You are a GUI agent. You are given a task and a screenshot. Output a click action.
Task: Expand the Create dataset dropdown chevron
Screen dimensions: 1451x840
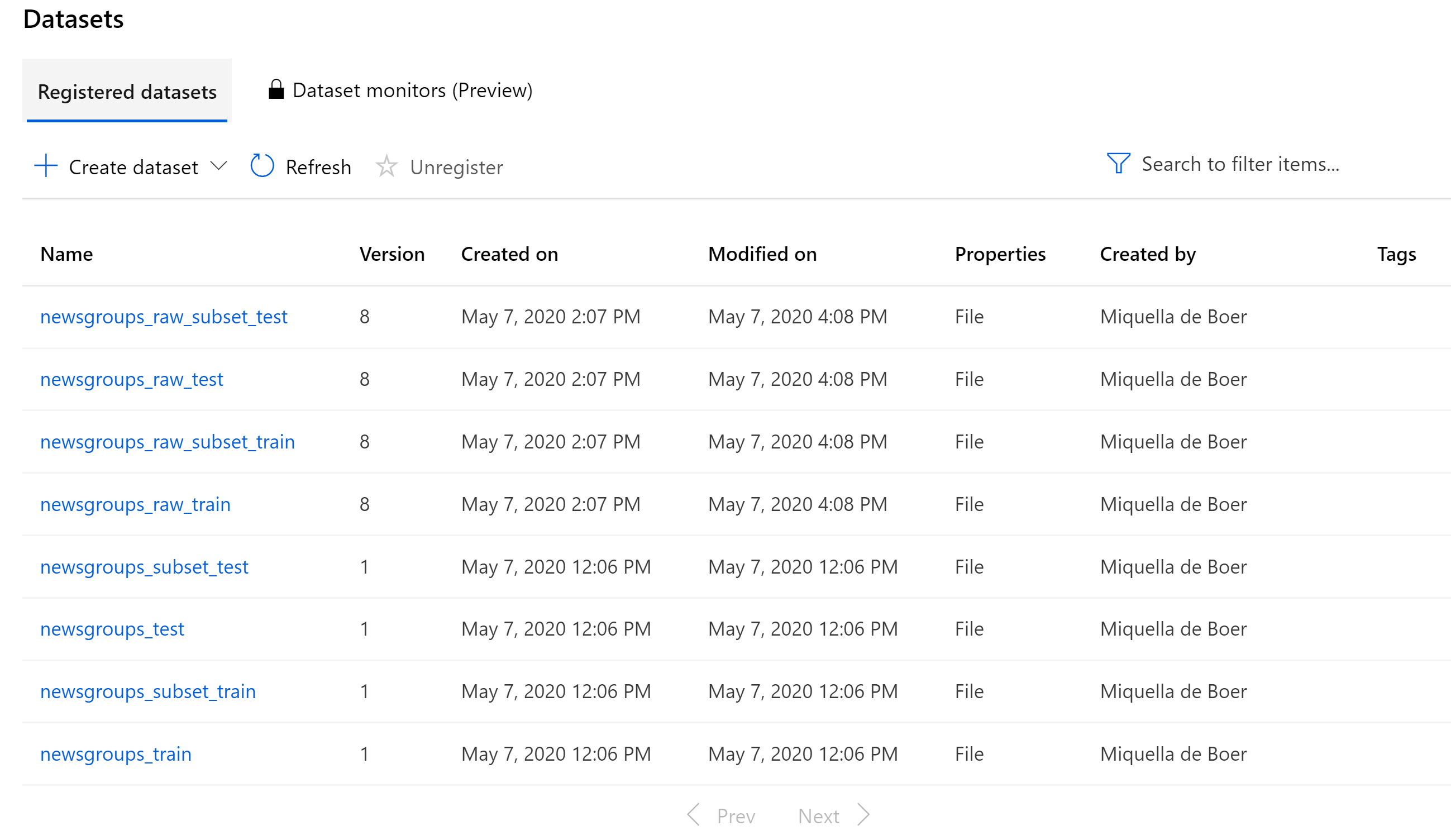[219, 166]
